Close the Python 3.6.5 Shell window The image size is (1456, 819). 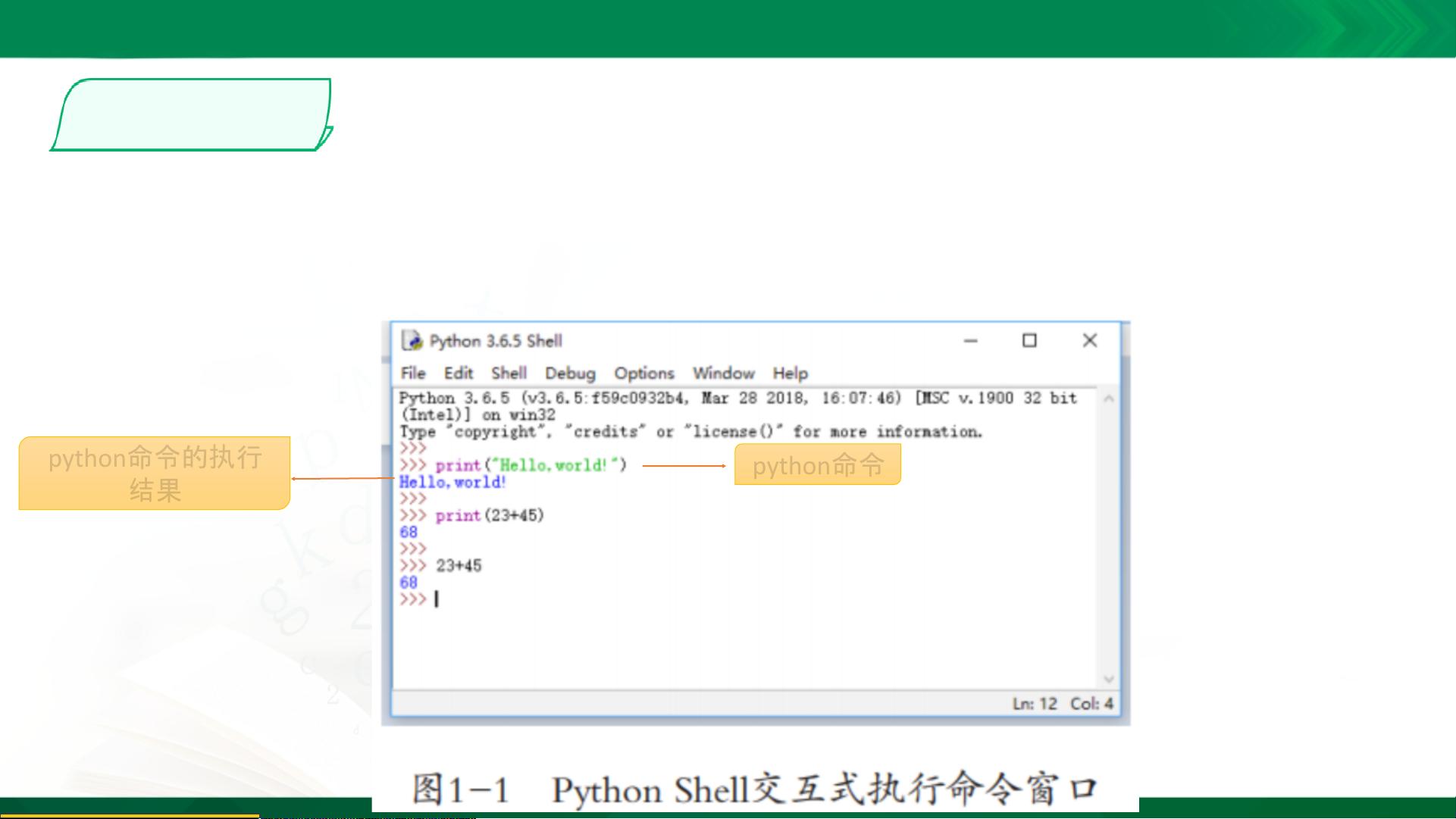pyautogui.click(x=1089, y=341)
